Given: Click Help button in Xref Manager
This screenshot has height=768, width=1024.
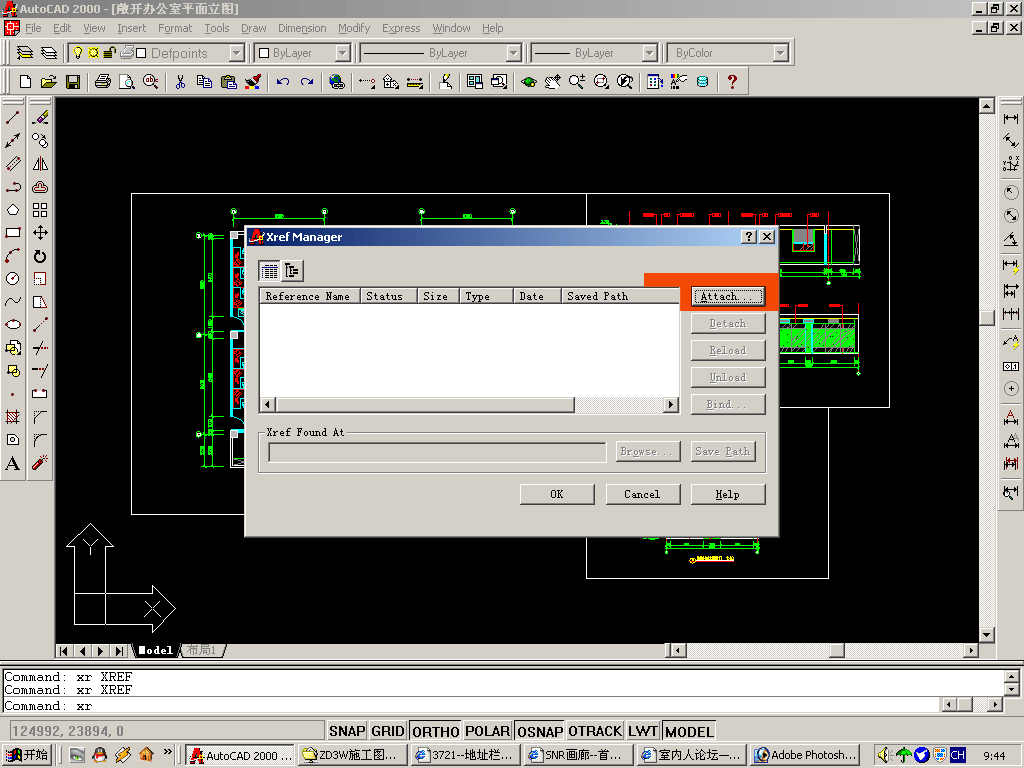Looking at the screenshot, I should 728,494.
